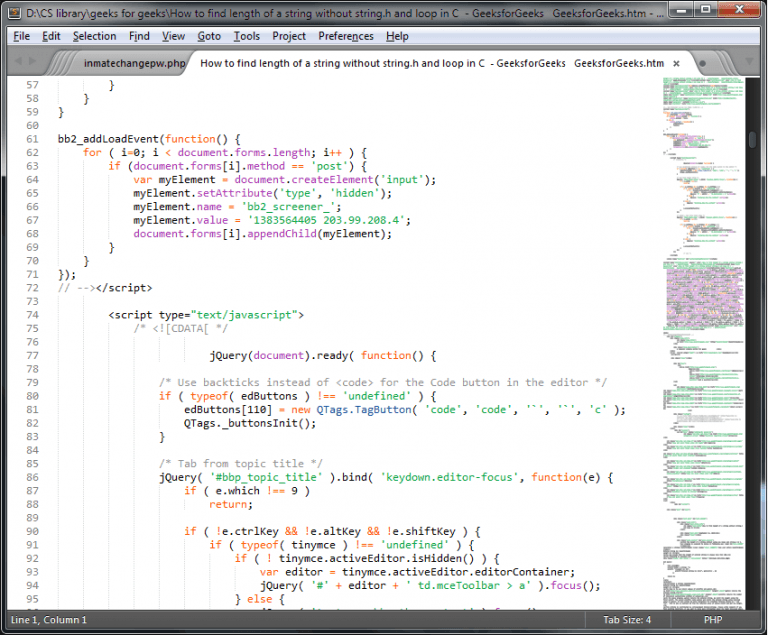The width and height of the screenshot is (768, 635).
Task: Open the Selection menu
Action: click(x=94, y=36)
